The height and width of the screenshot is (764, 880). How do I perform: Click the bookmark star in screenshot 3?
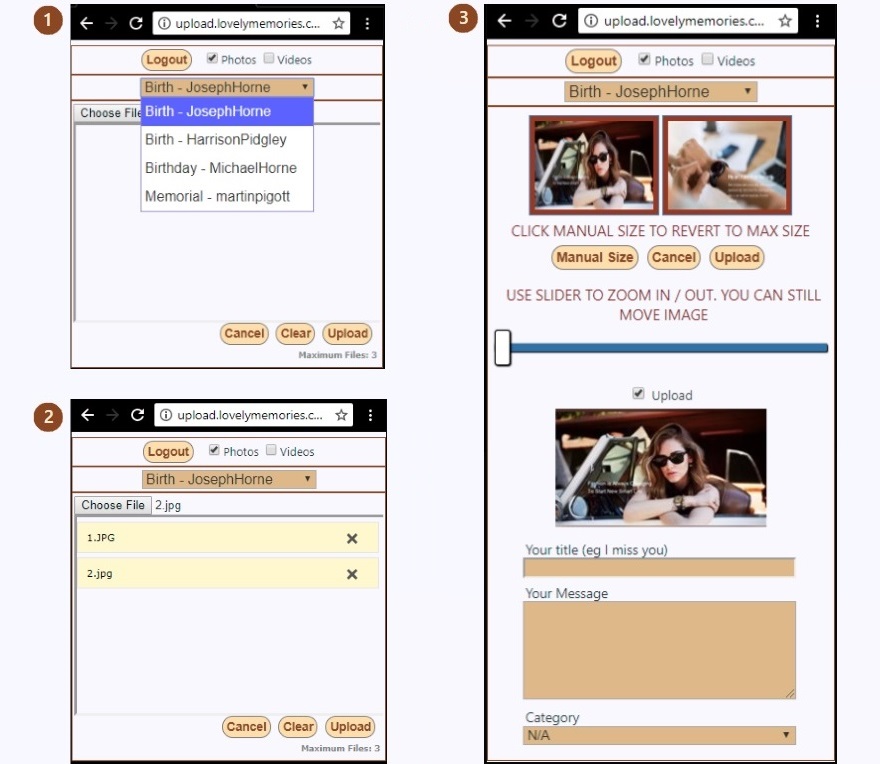click(785, 21)
